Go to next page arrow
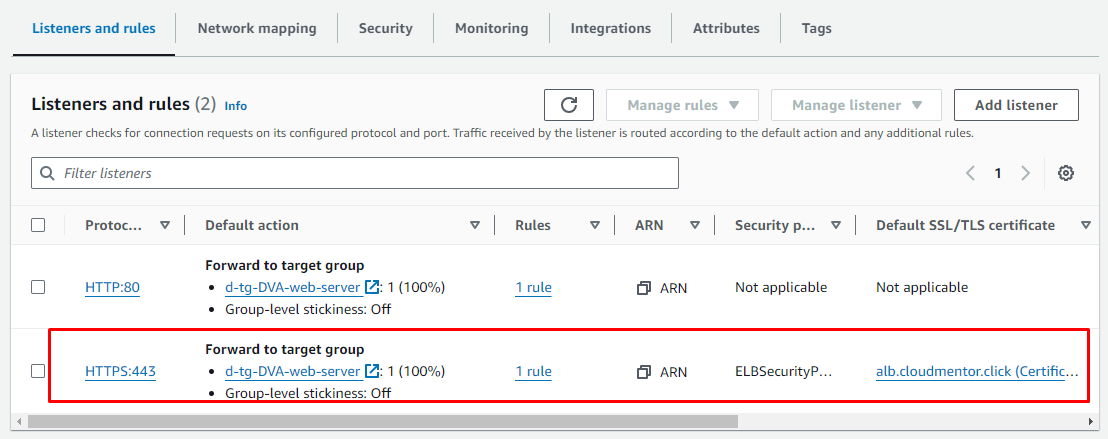1108x439 pixels. pyautogui.click(x=1025, y=173)
